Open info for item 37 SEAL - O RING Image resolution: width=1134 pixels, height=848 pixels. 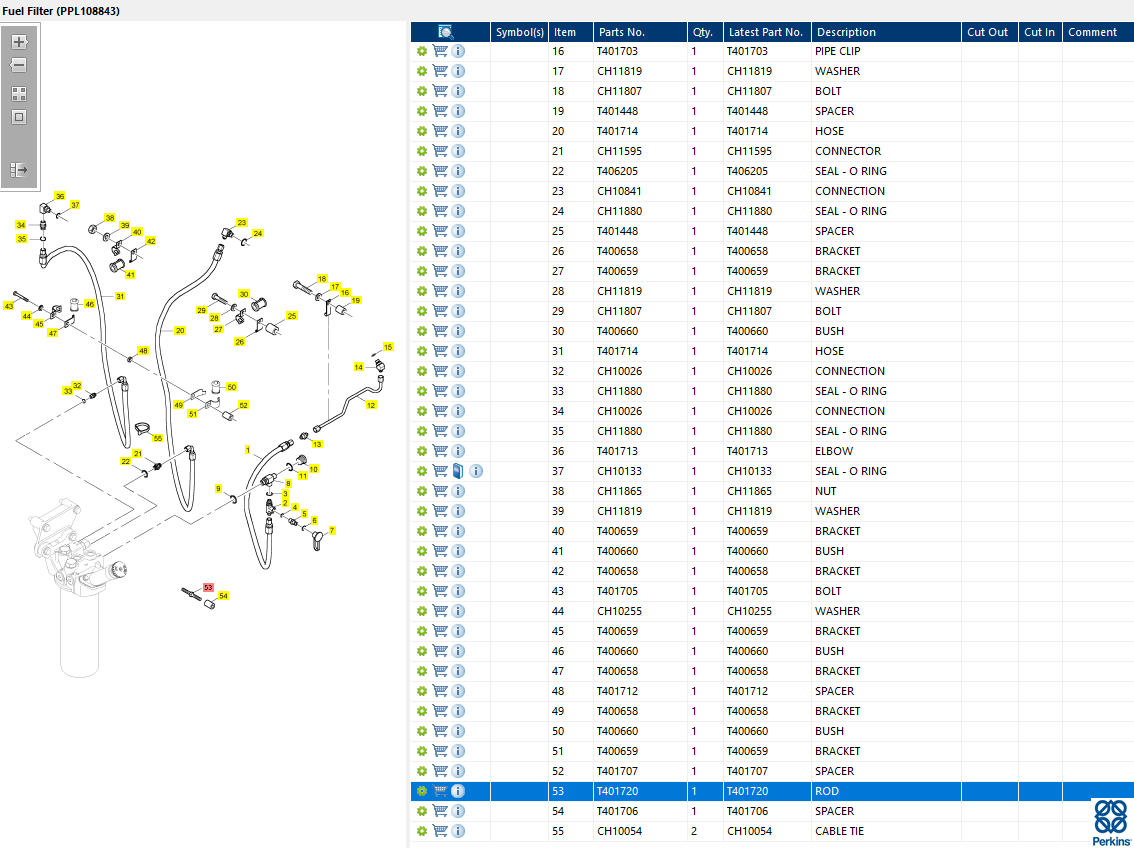[x=476, y=471]
